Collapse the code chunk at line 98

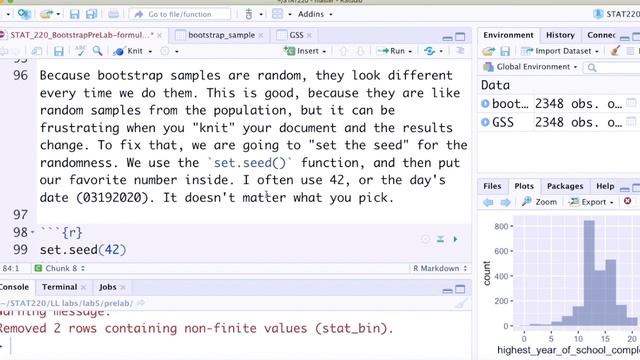[x=33, y=233]
